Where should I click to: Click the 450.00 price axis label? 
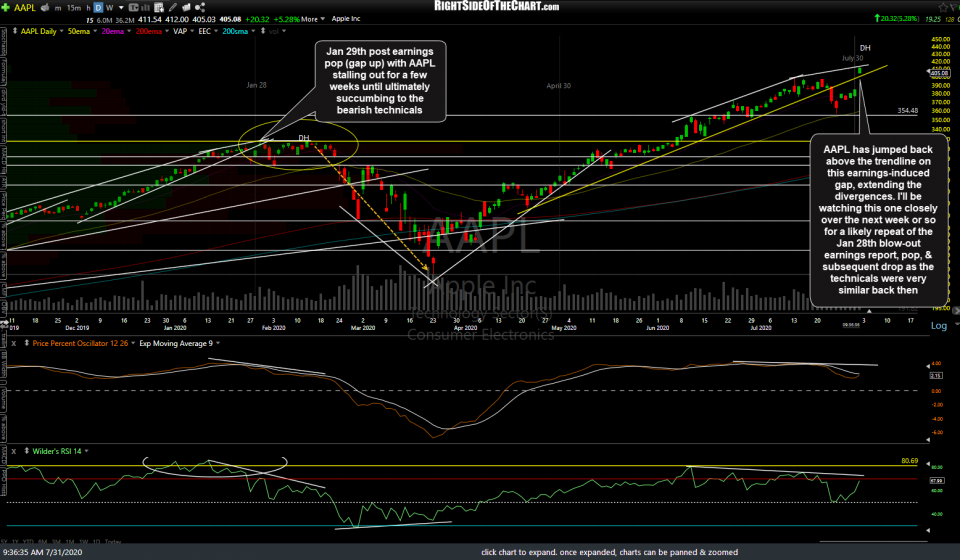(x=940, y=39)
